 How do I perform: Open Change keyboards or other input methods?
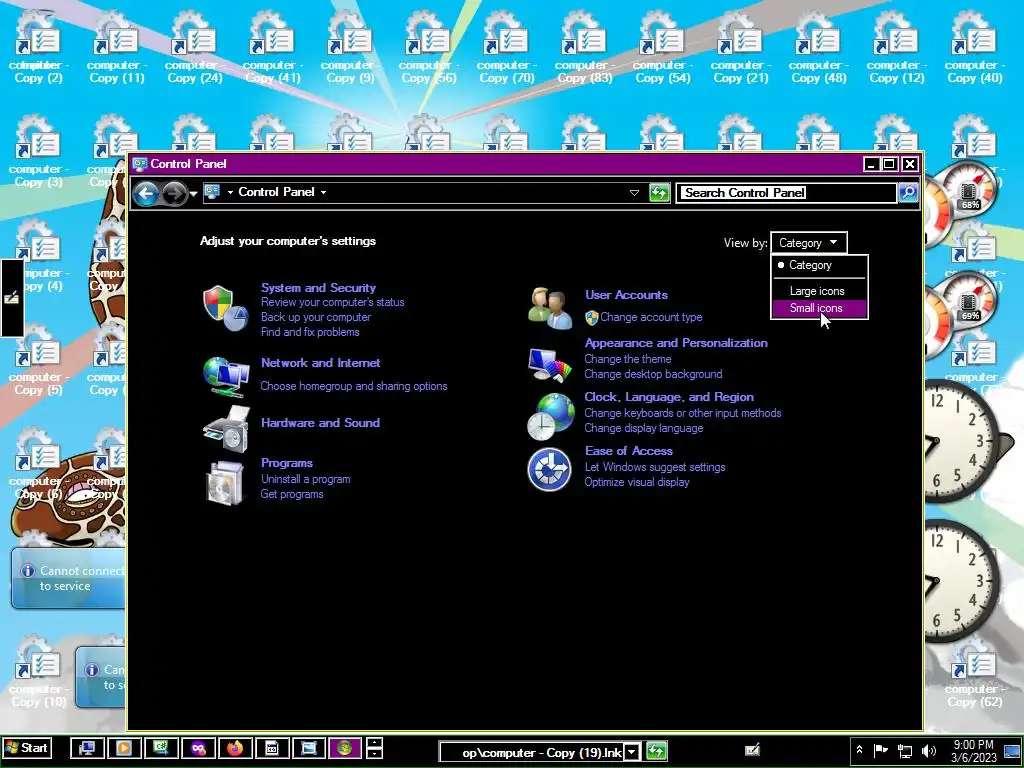pyautogui.click(x=682, y=413)
